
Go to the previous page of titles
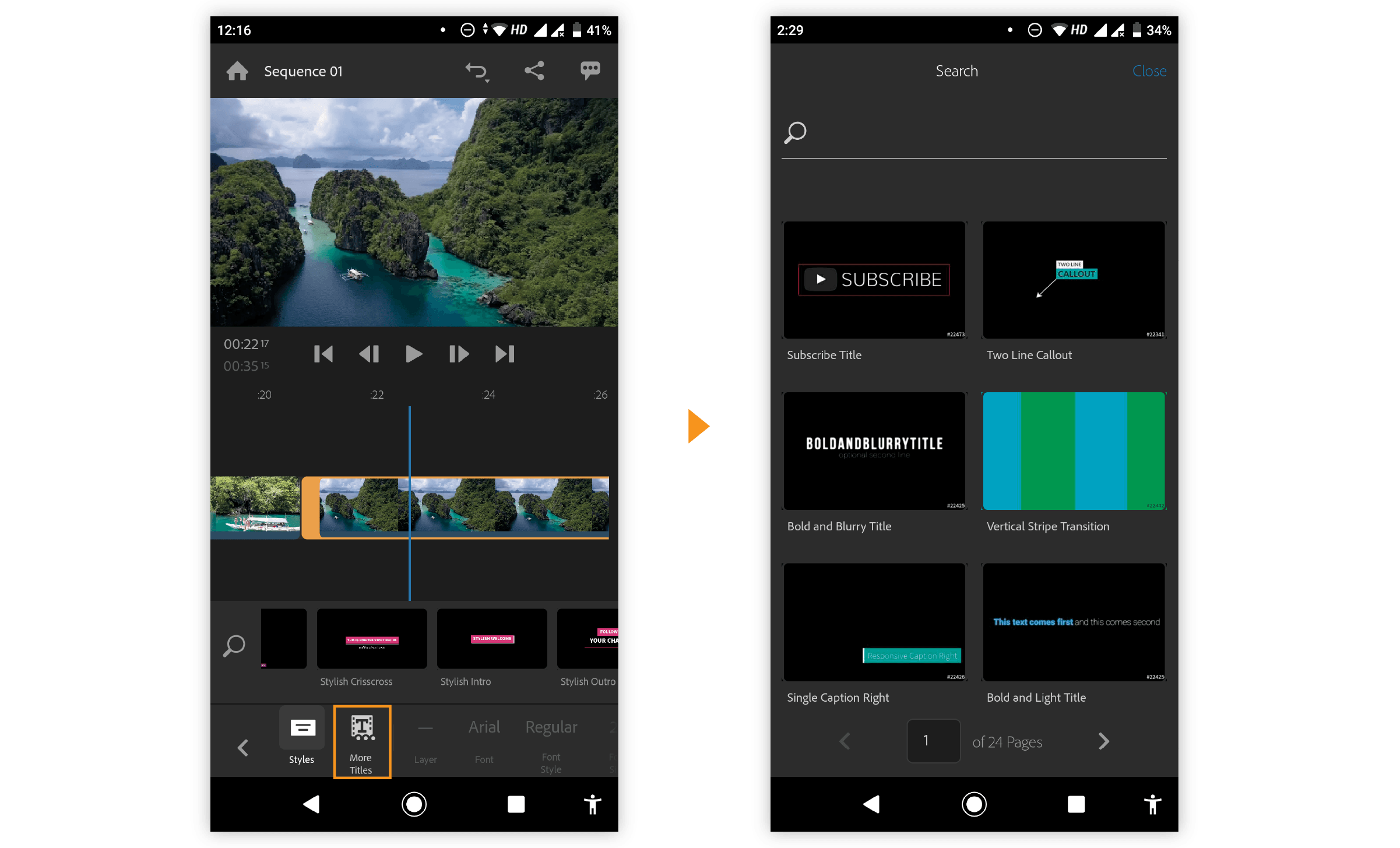[x=845, y=741]
